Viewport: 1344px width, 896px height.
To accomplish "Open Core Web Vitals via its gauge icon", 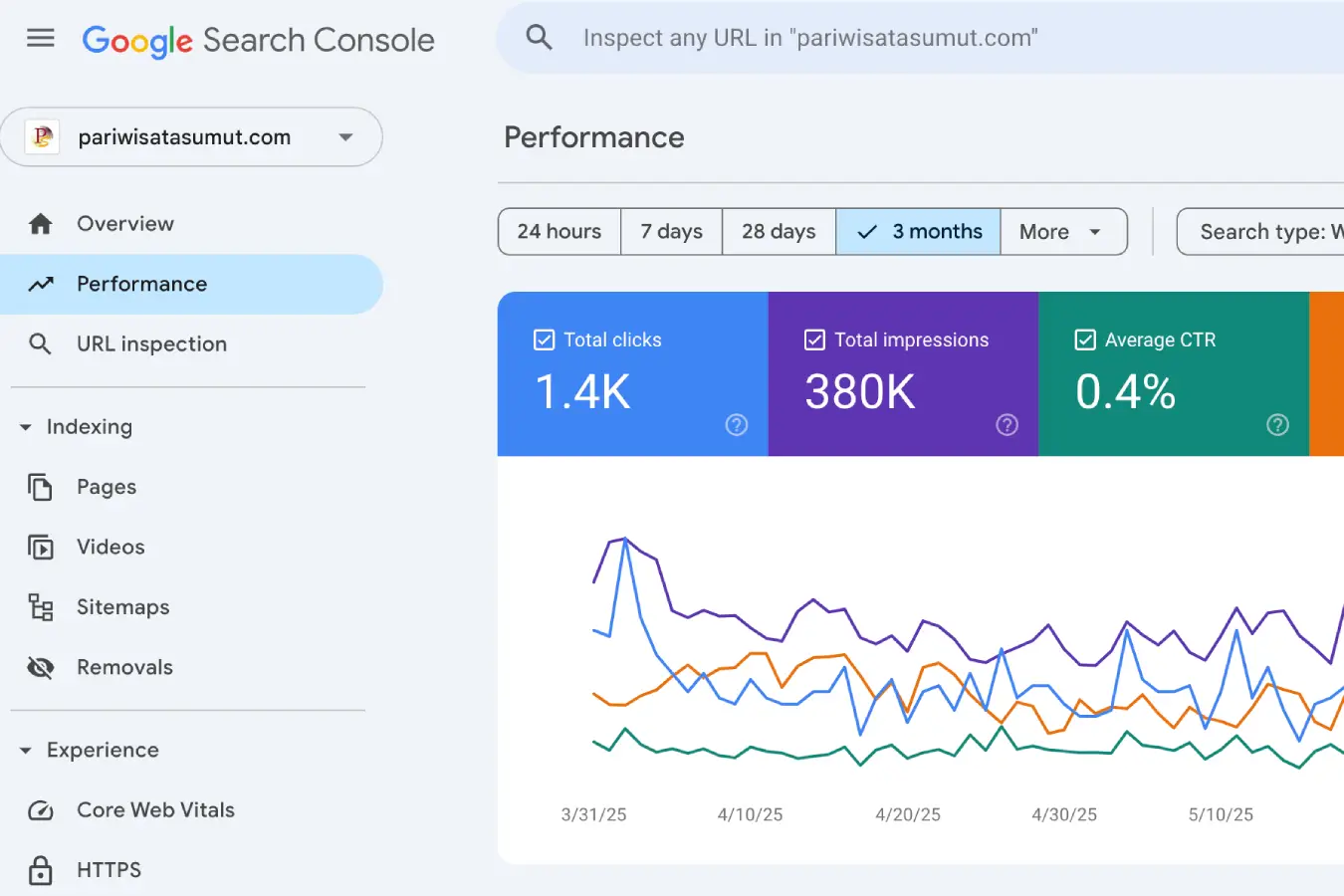I will coord(41,810).
